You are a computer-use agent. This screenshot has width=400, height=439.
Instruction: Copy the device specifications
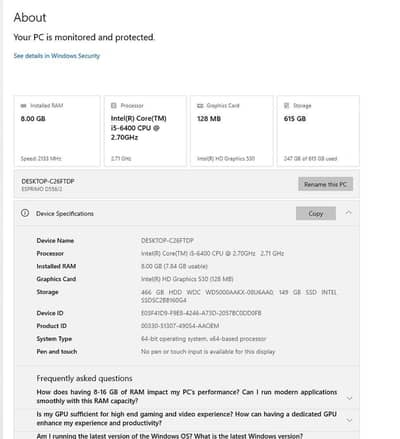(316, 213)
